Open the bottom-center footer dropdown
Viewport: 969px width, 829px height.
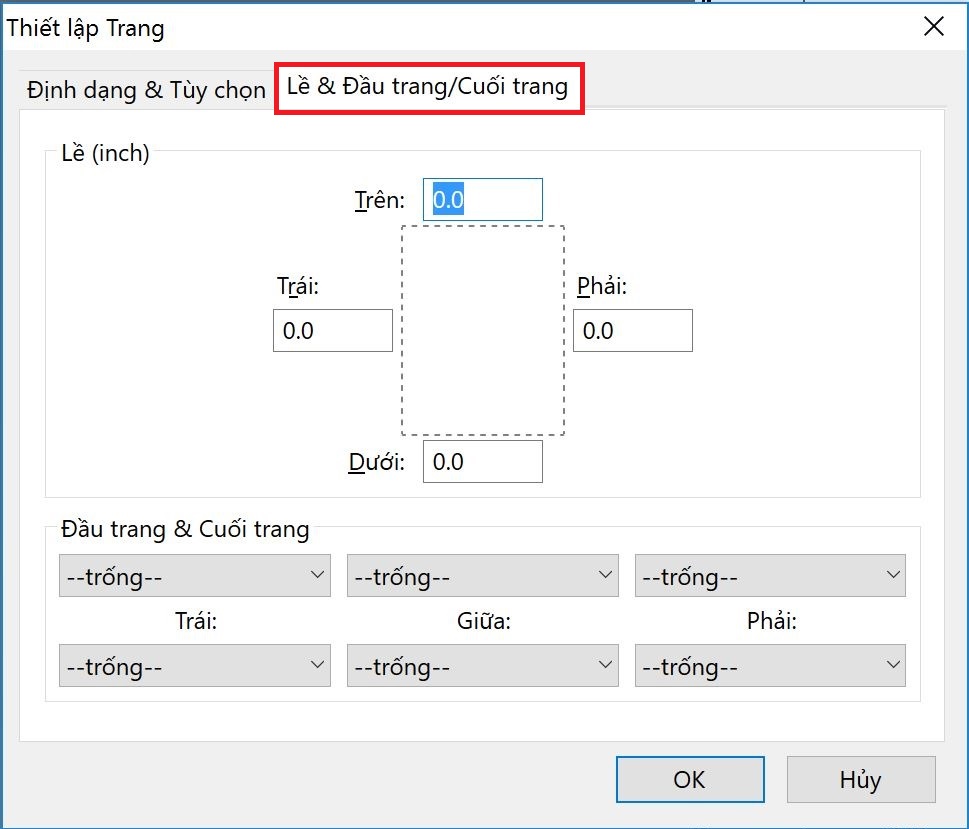[482, 666]
